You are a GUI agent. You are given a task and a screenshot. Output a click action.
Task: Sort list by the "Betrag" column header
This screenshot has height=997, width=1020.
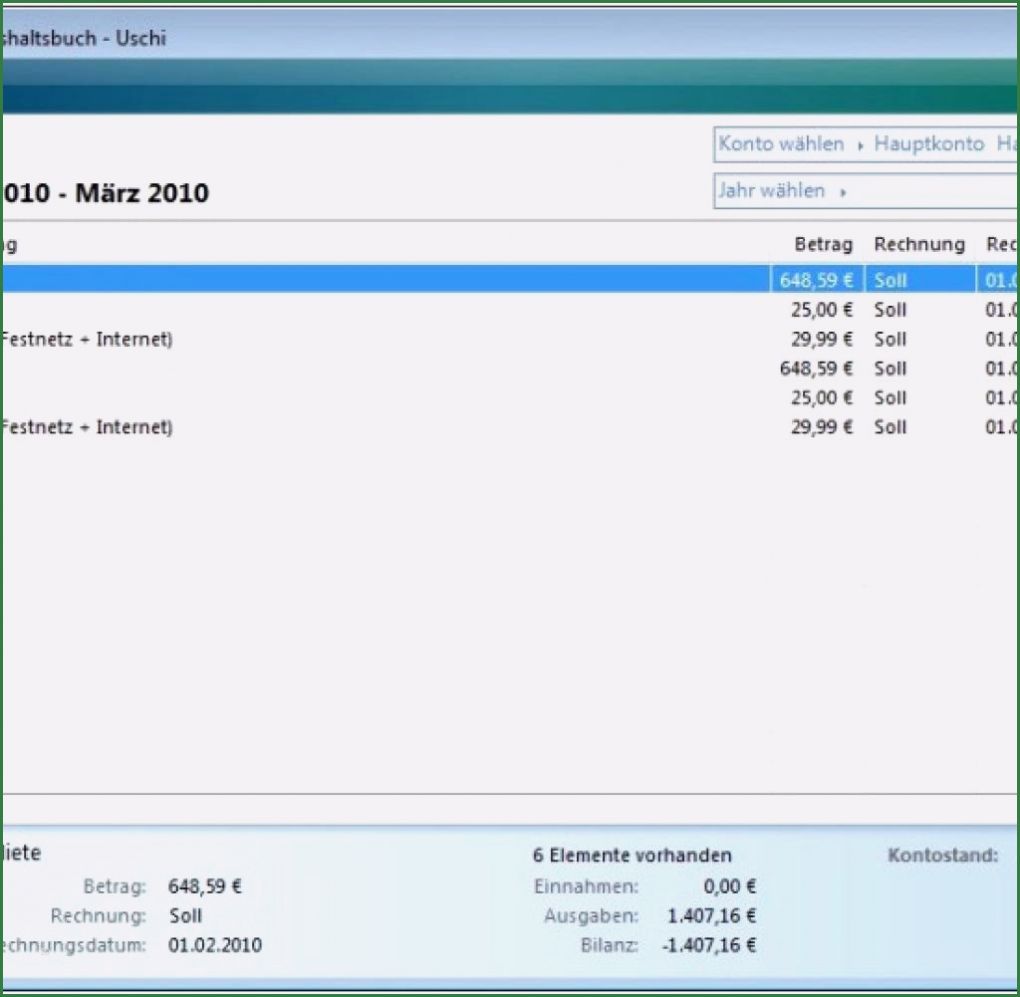click(x=823, y=245)
